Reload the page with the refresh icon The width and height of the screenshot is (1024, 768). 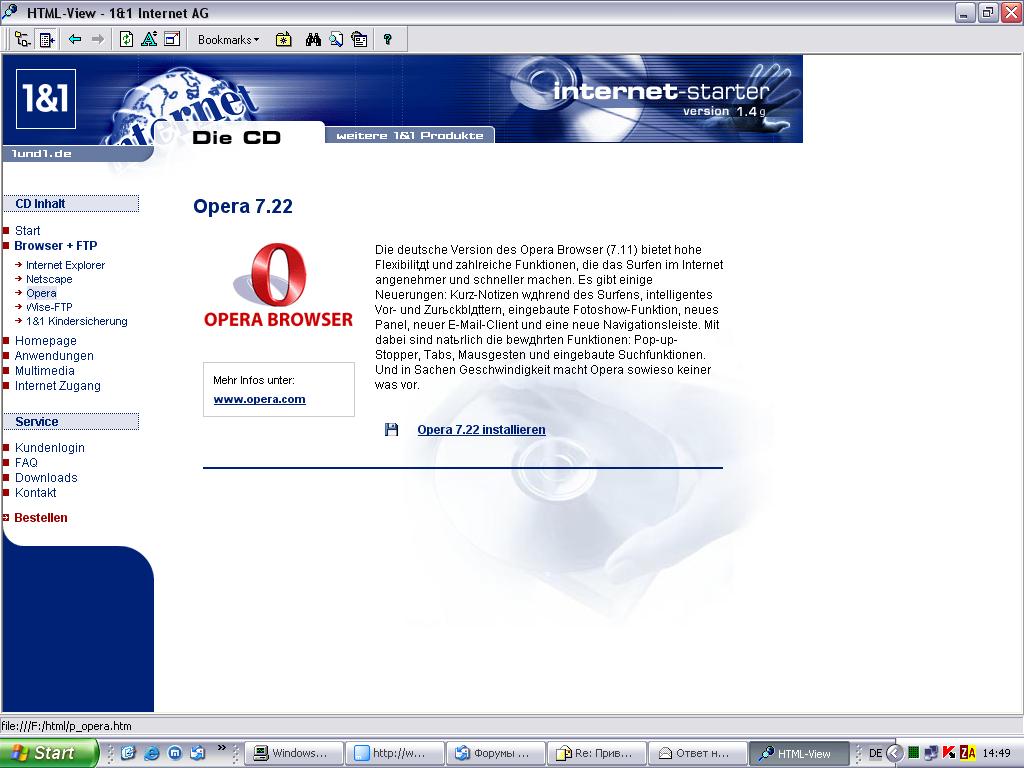tap(127, 40)
